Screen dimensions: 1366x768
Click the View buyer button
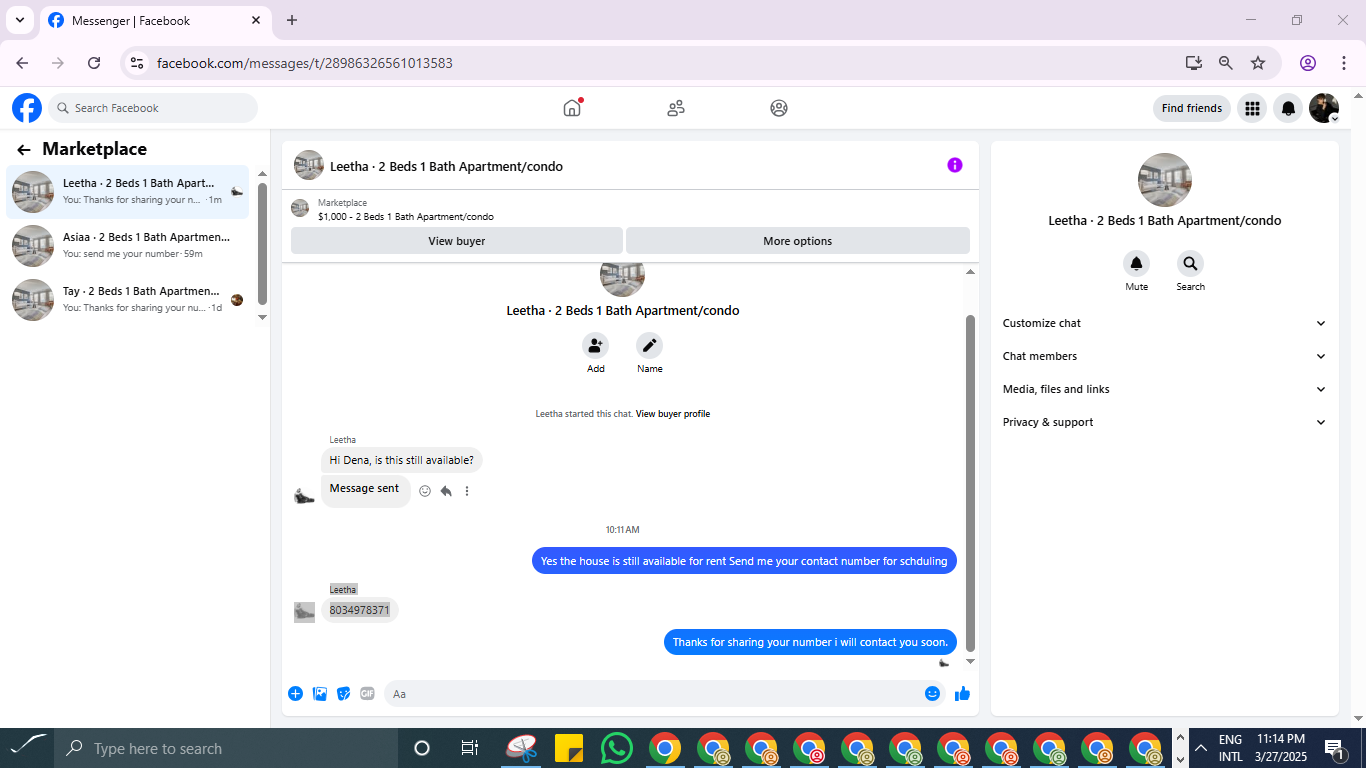(457, 241)
